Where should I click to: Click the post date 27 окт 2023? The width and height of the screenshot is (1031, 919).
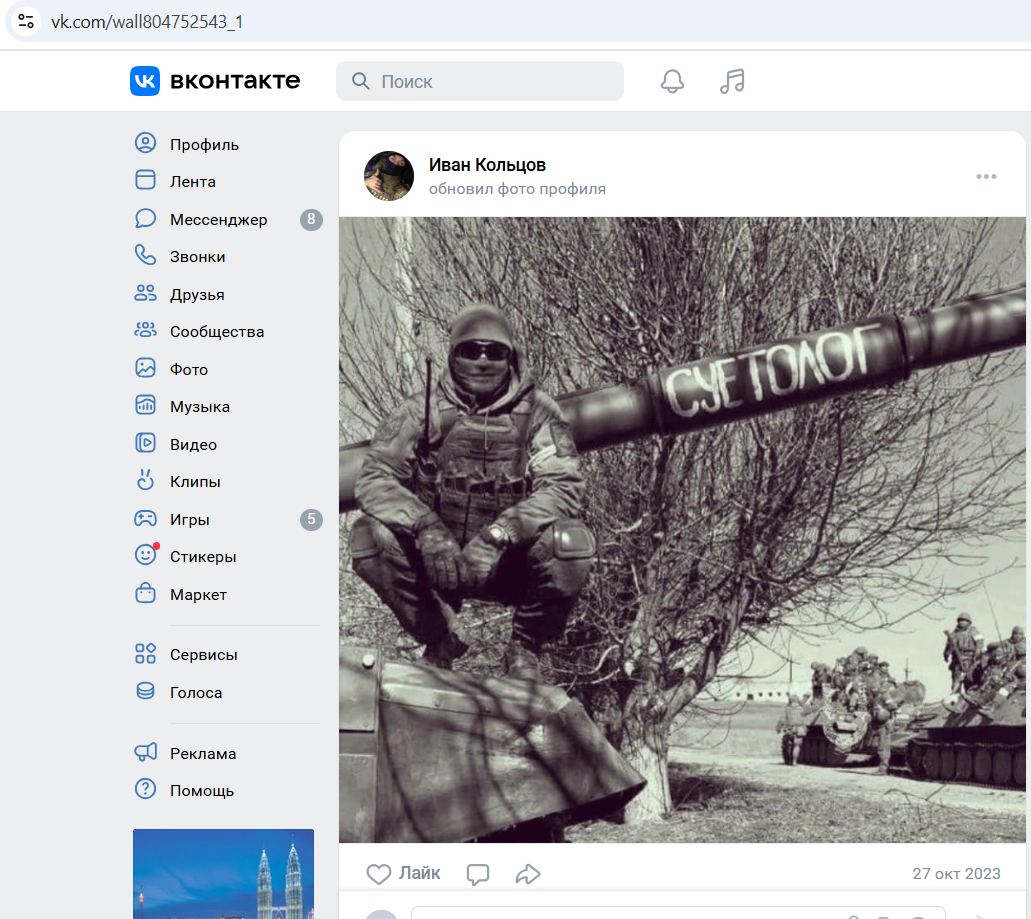(x=956, y=873)
